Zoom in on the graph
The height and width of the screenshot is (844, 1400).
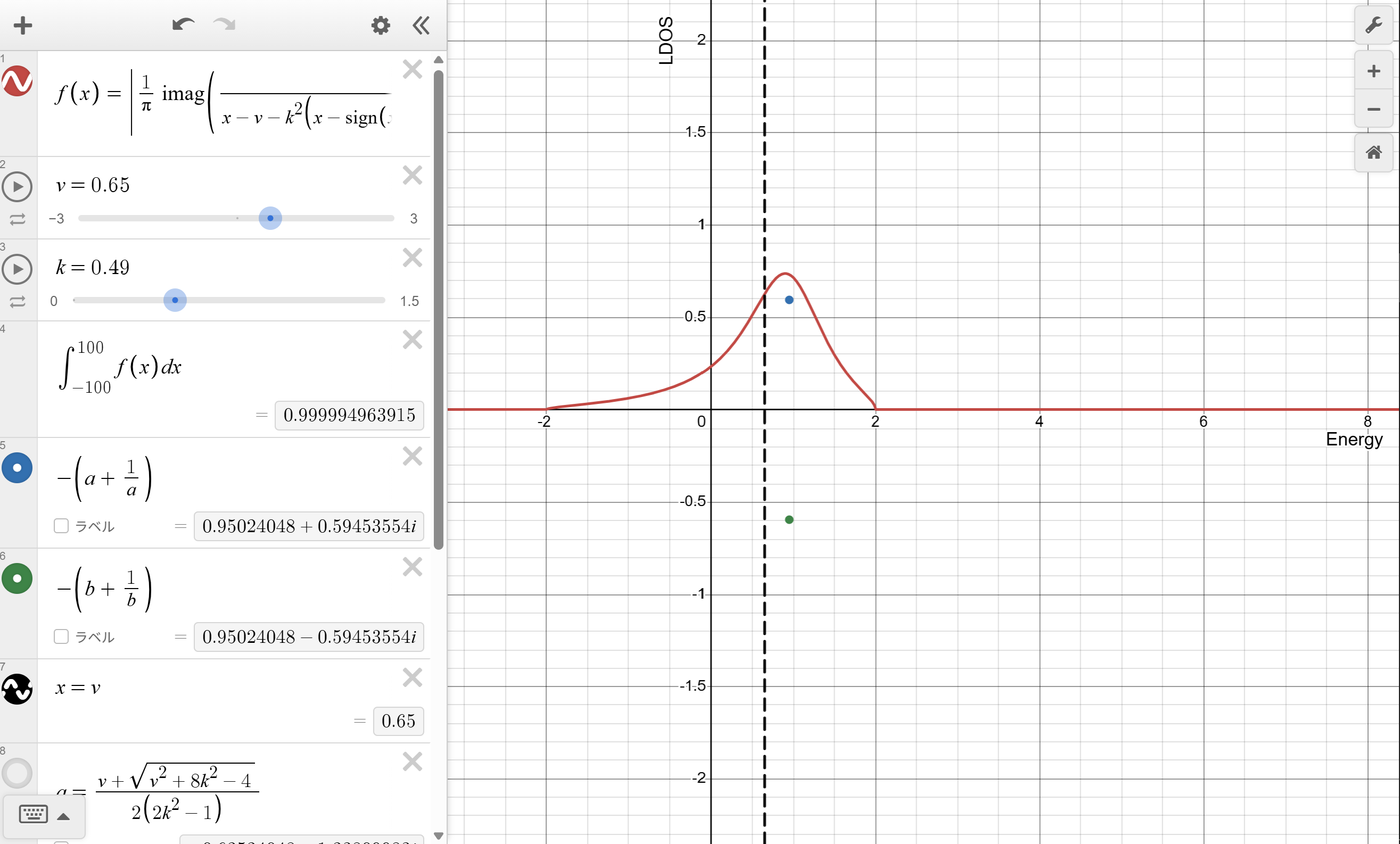[1373, 71]
